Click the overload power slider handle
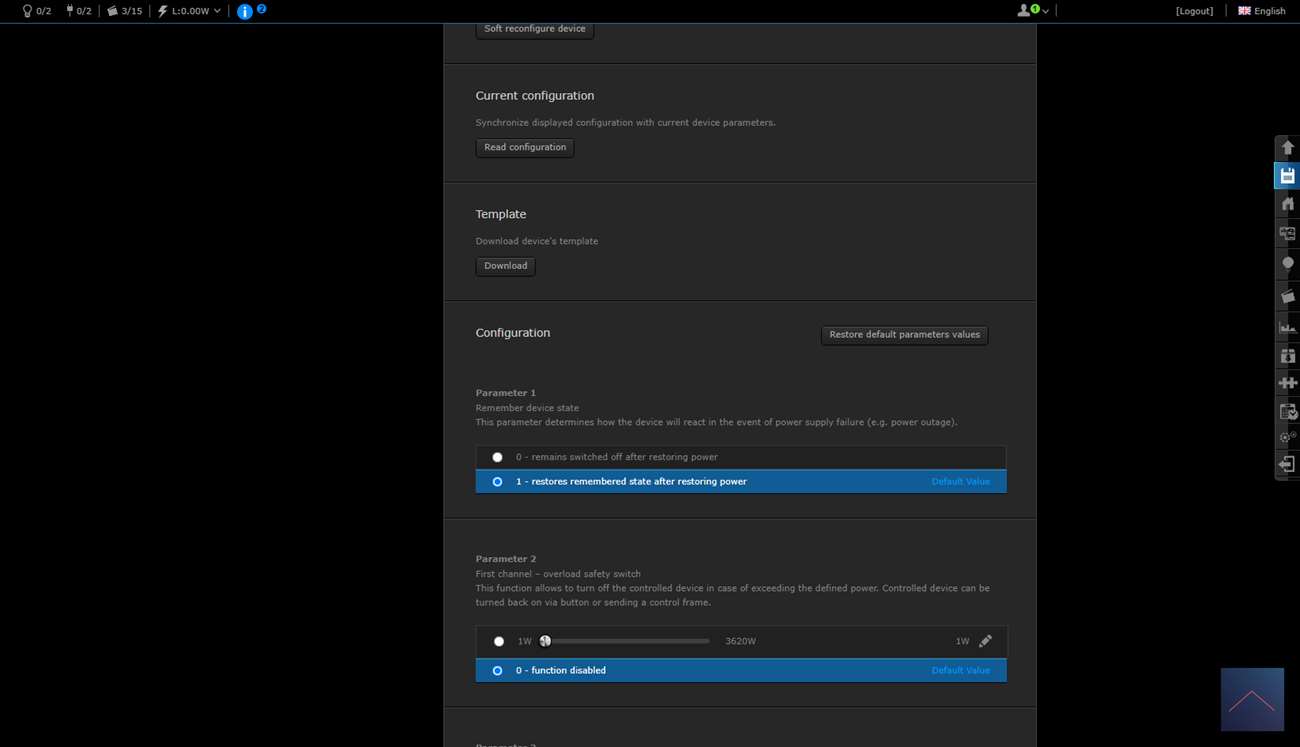The image size is (1300, 747). point(545,641)
